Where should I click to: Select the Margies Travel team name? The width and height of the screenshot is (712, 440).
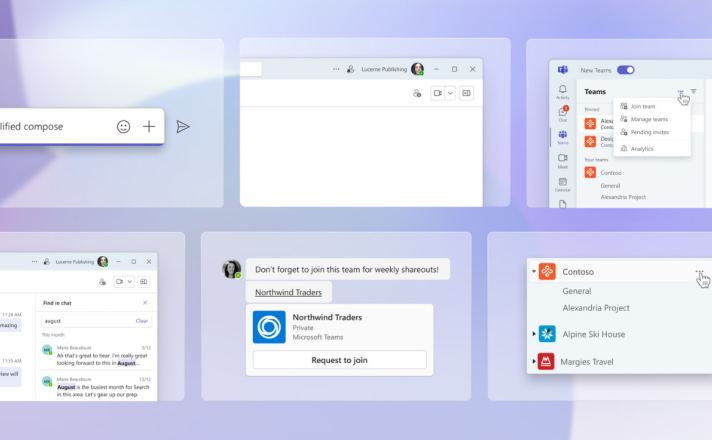[587, 362]
